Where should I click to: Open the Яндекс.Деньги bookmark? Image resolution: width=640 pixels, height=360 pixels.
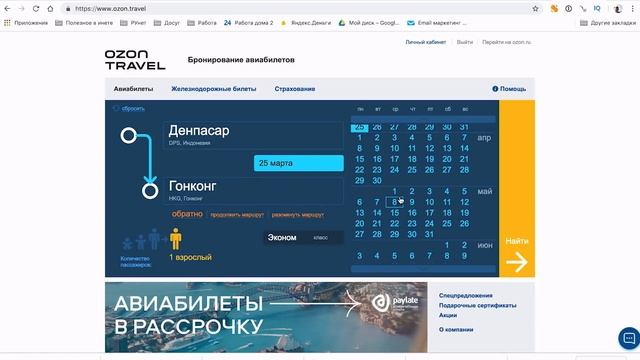tap(306, 23)
